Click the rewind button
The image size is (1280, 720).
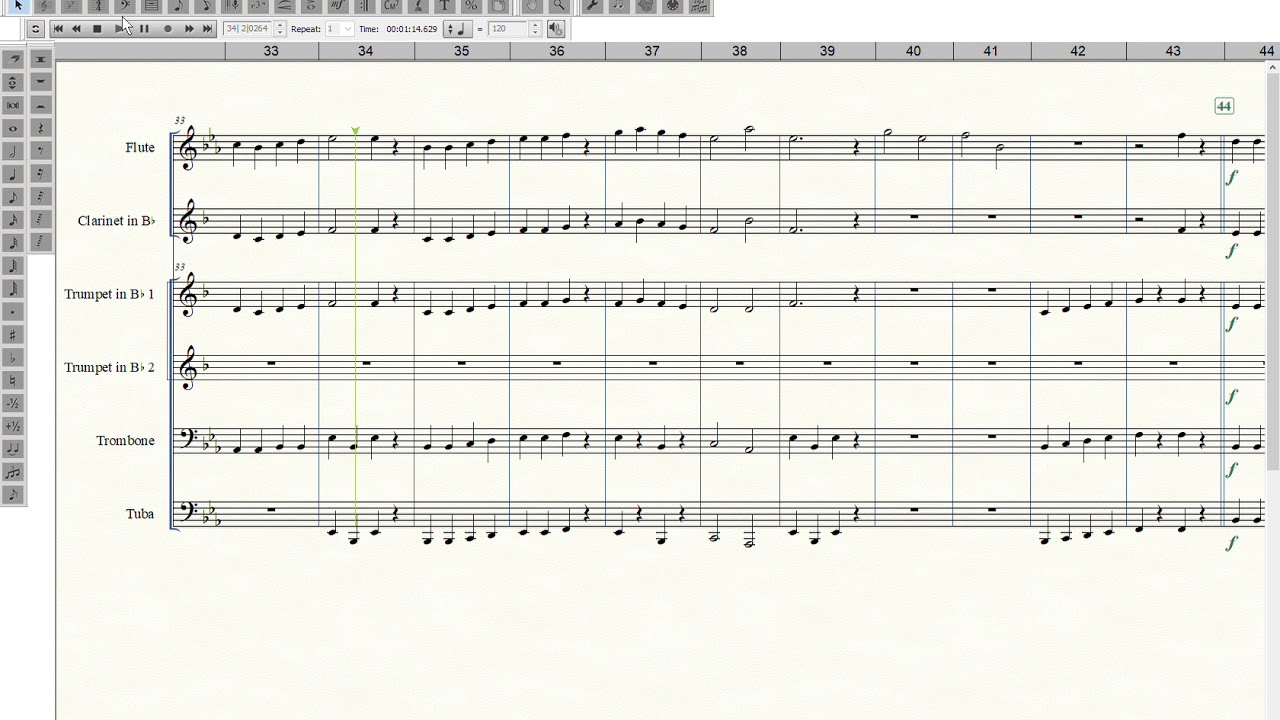point(77,29)
